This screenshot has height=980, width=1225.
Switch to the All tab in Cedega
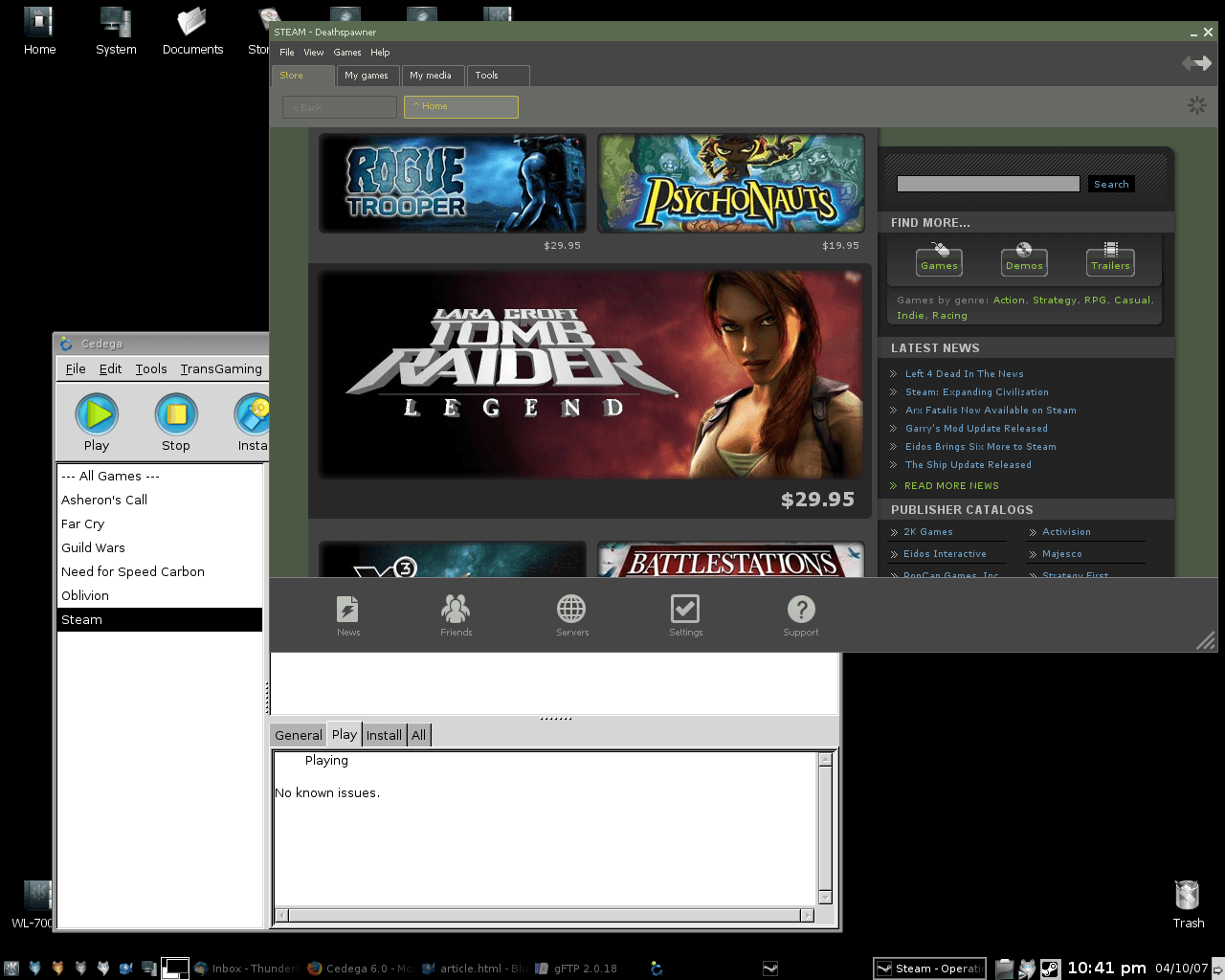point(419,735)
